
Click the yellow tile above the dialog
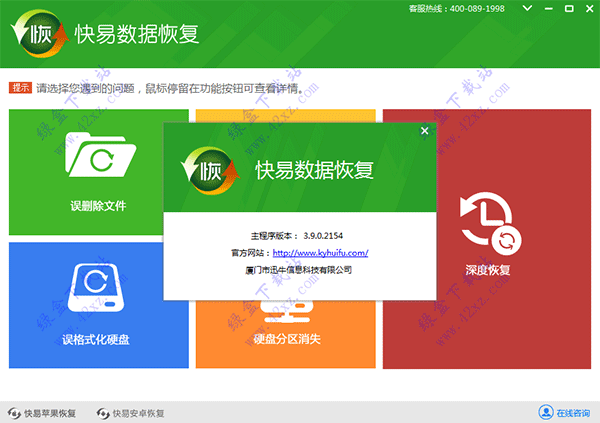[286, 116]
